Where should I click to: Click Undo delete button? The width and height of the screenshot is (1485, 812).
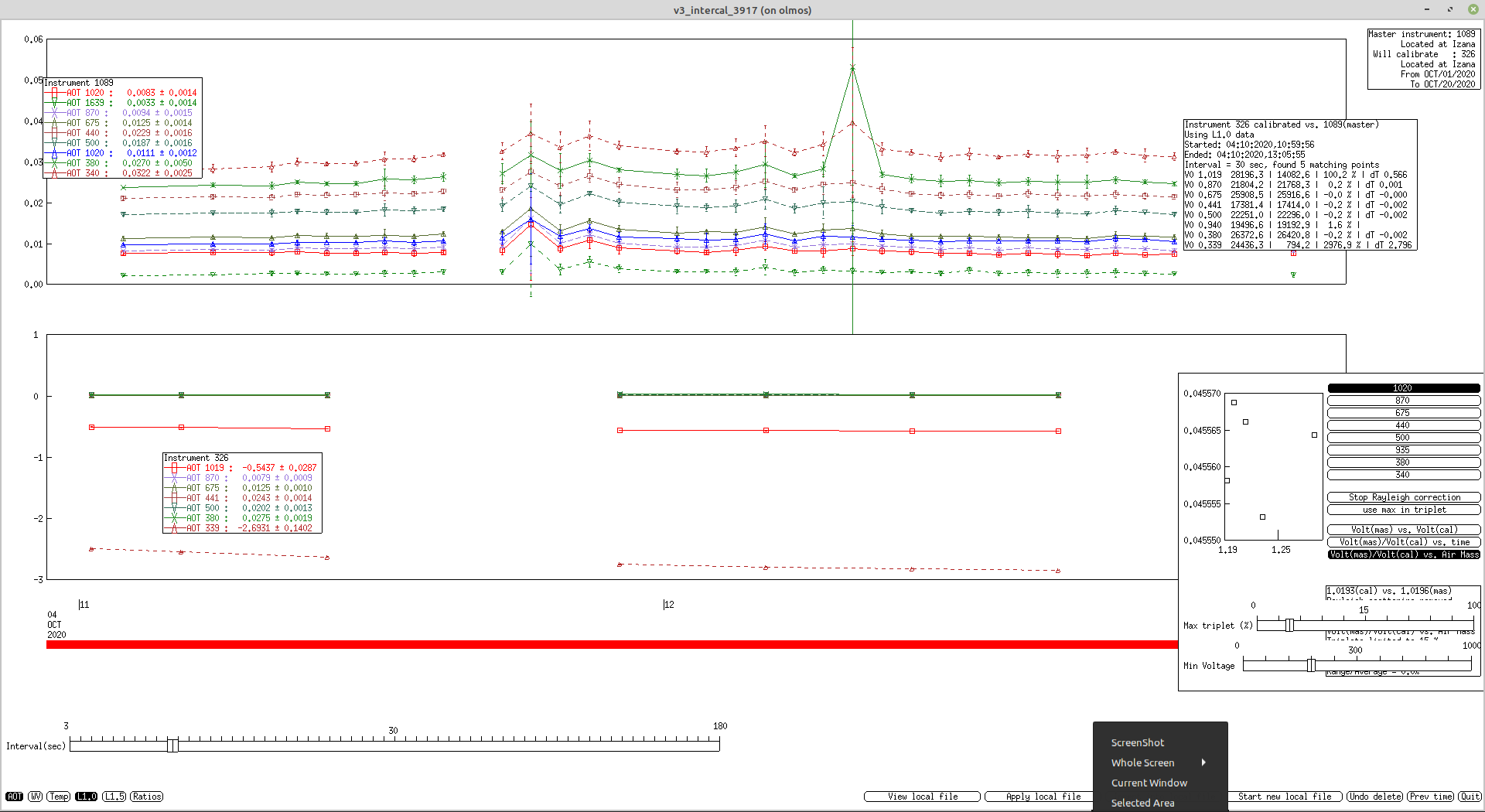pyautogui.click(x=1375, y=797)
